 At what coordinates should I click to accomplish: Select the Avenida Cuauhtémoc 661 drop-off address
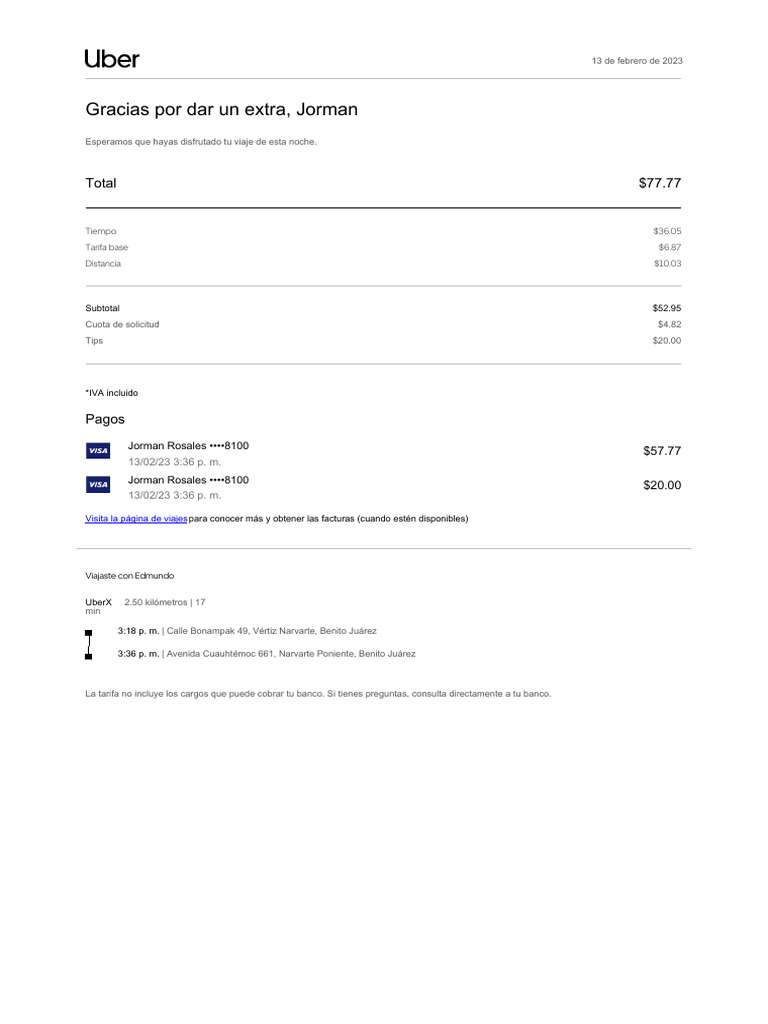click(x=290, y=654)
